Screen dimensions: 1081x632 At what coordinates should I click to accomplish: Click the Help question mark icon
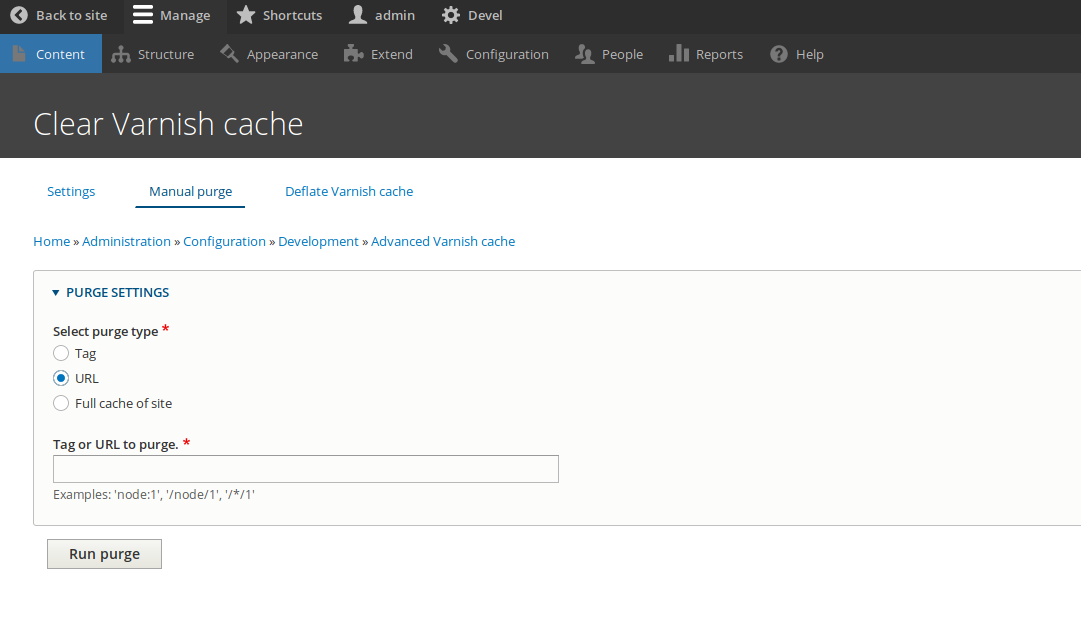pos(779,54)
